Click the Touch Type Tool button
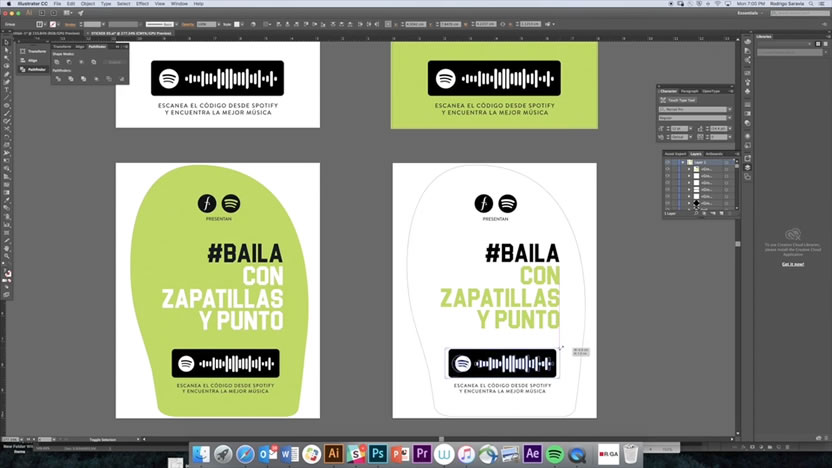The width and height of the screenshot is (832, 468). (677, 100)
